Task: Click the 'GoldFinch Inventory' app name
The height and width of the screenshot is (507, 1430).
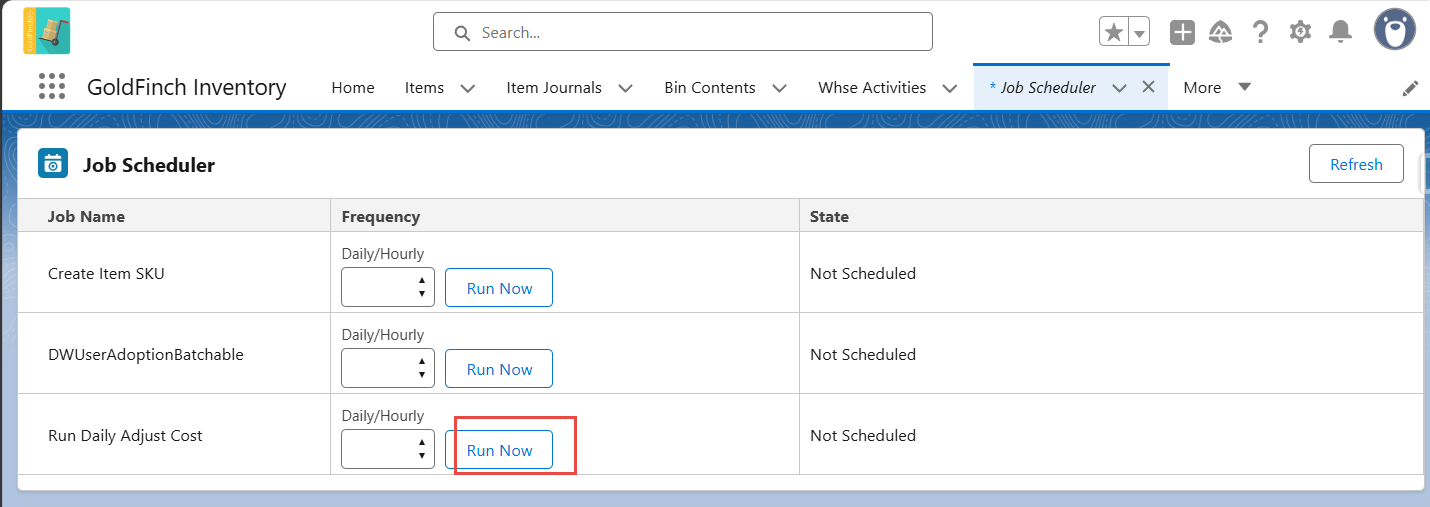Action: (187, 87)
